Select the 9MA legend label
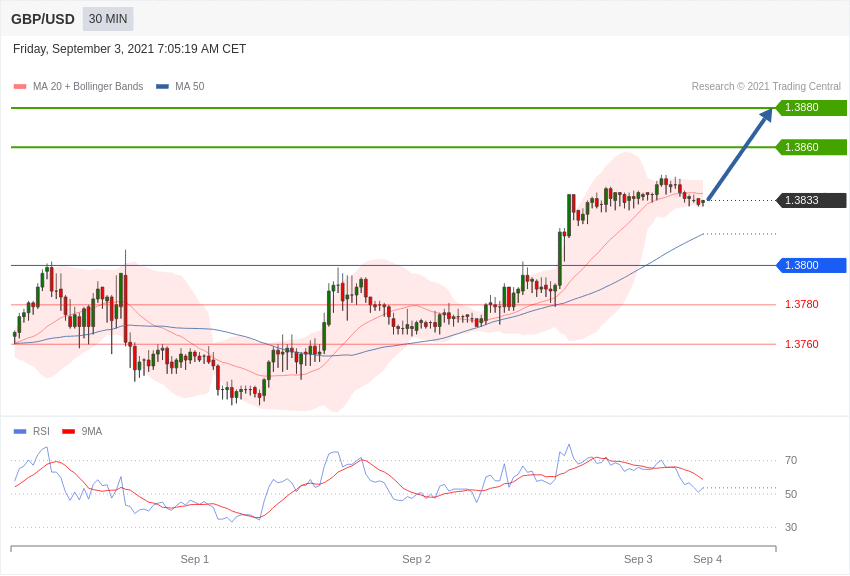The image size is (850, 576). (92, 431)
